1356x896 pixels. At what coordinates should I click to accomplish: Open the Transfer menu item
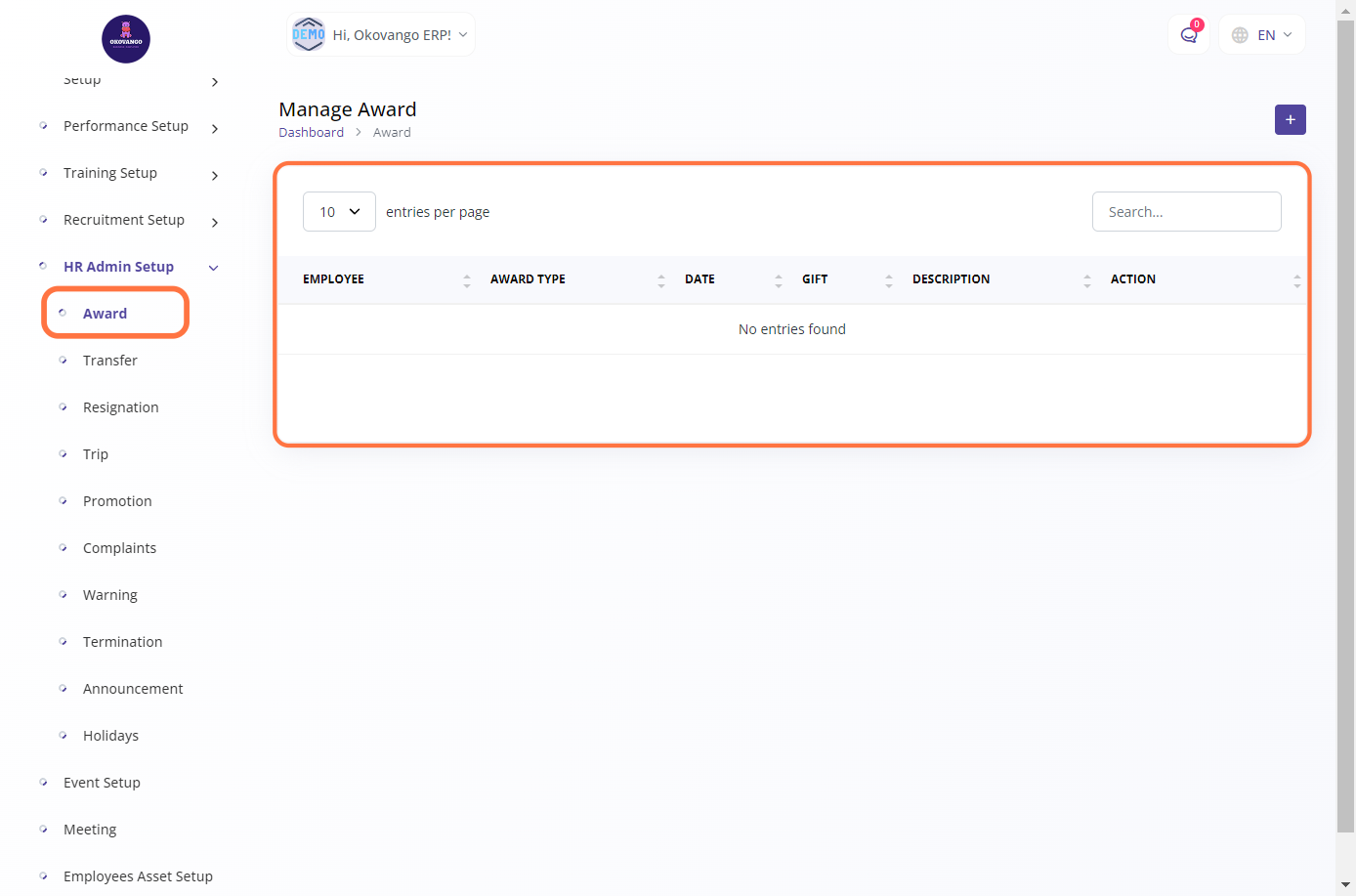pos(110,361)
